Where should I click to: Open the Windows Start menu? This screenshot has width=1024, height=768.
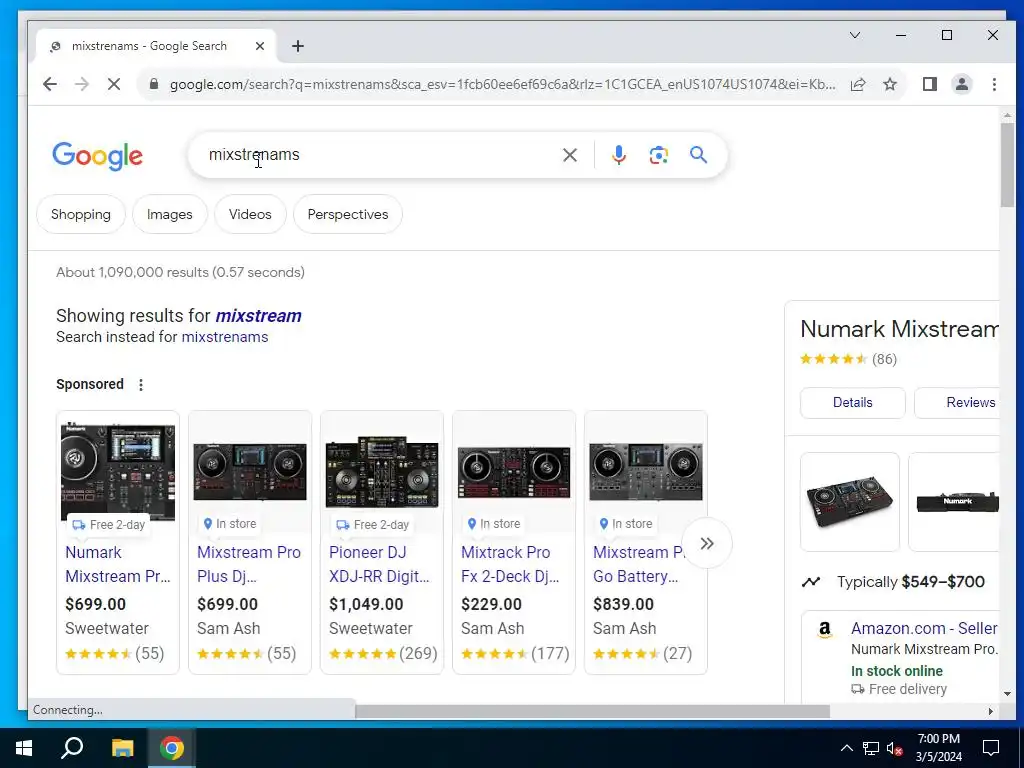[24, 748]
